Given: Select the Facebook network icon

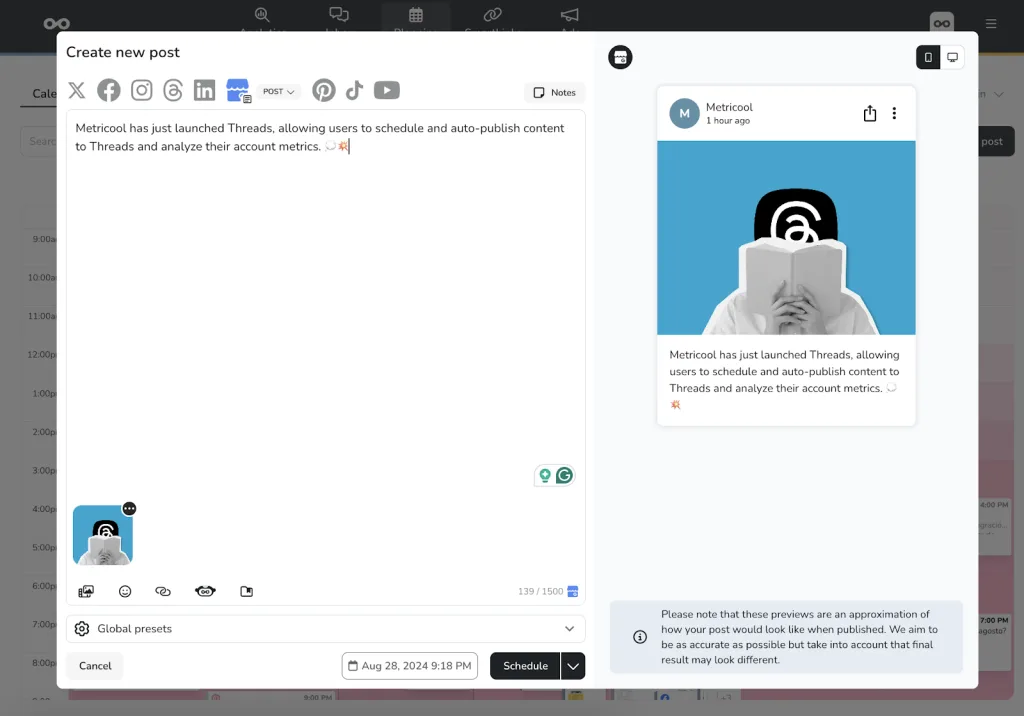Looking at the screenshot, I should (108, 90).
